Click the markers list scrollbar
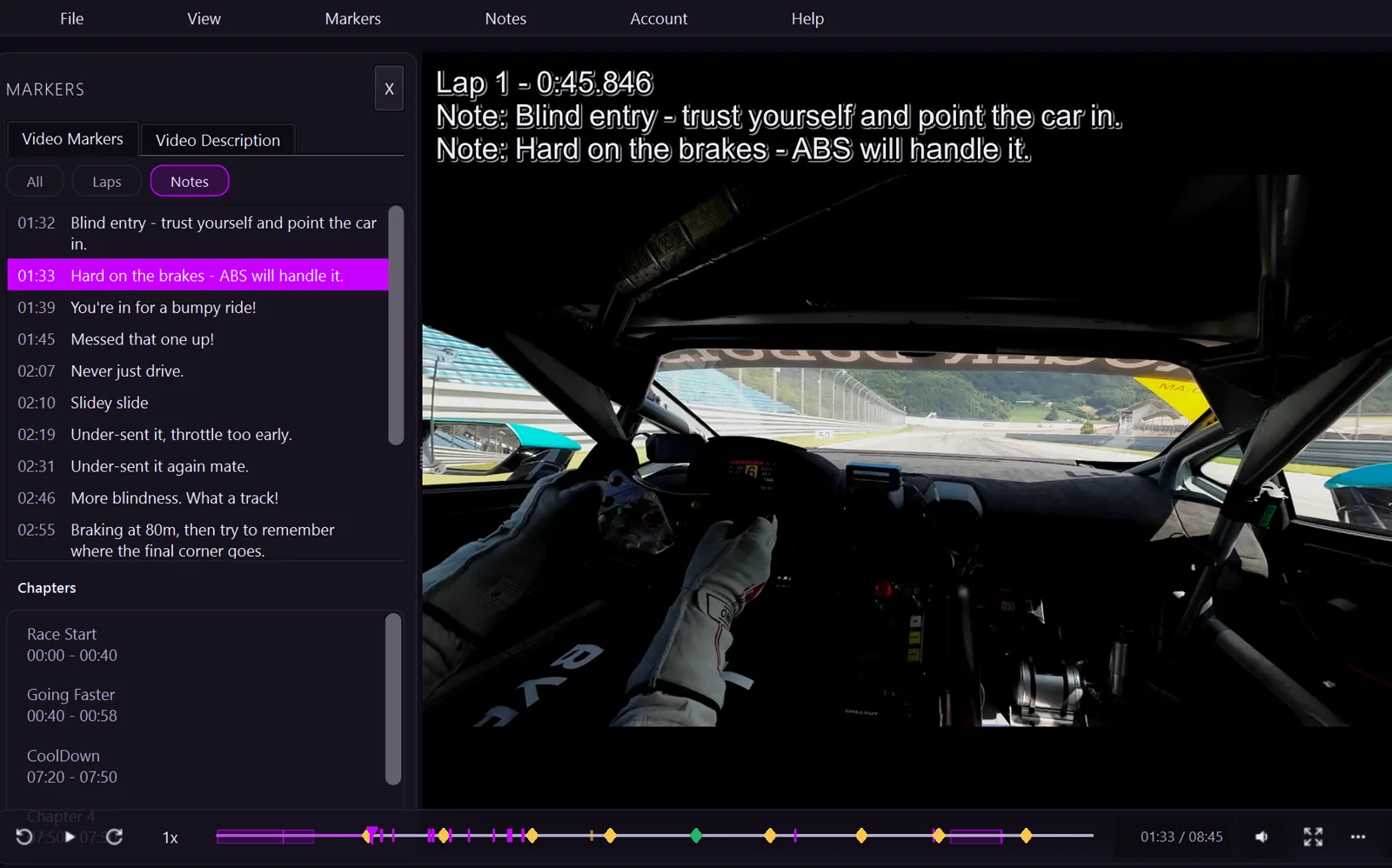Viewport: 1392px width, 868px height. coord(396,325)
